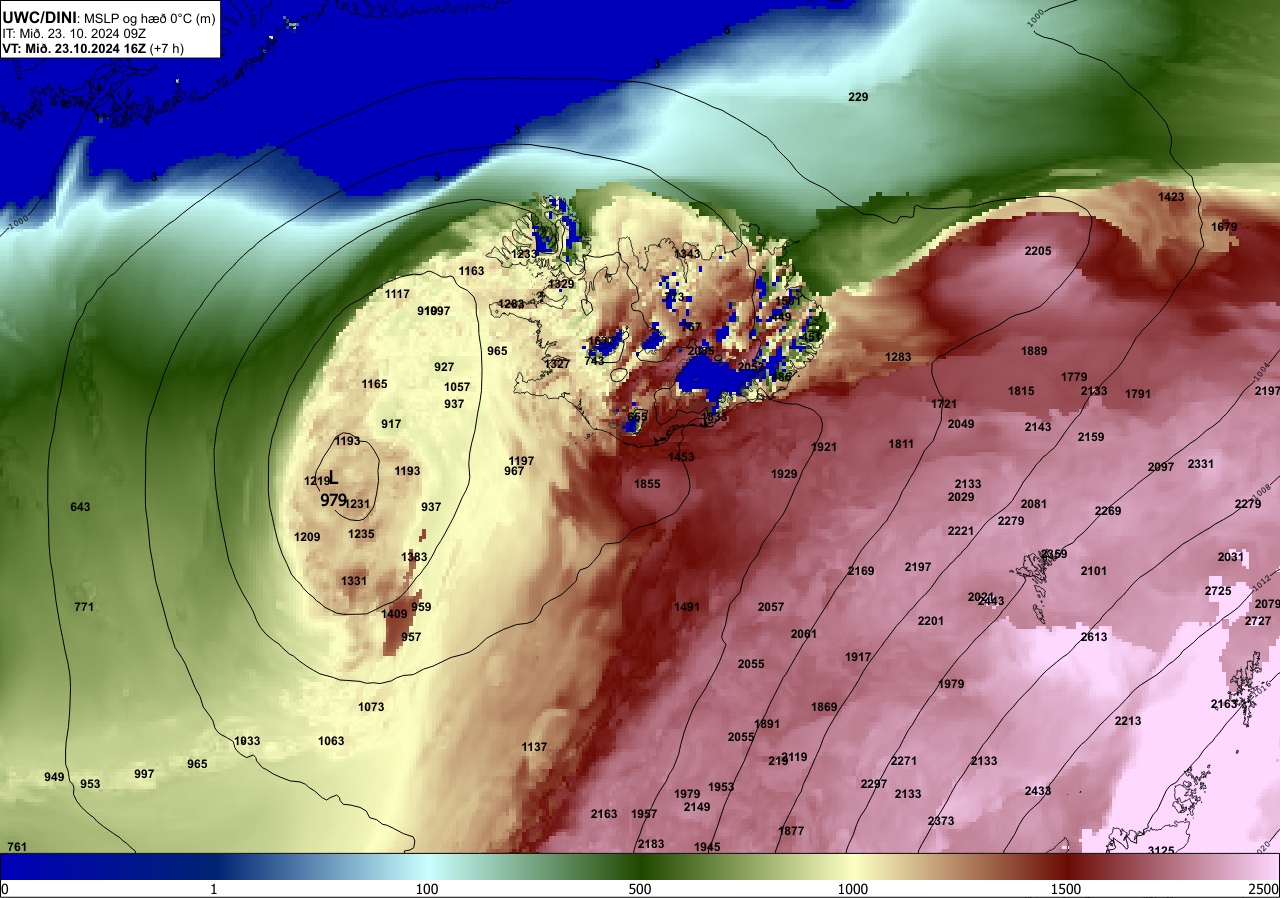1280x898 pixels.
Task: Click the 1500 label on the color scale
Action: coord(1066,890)
